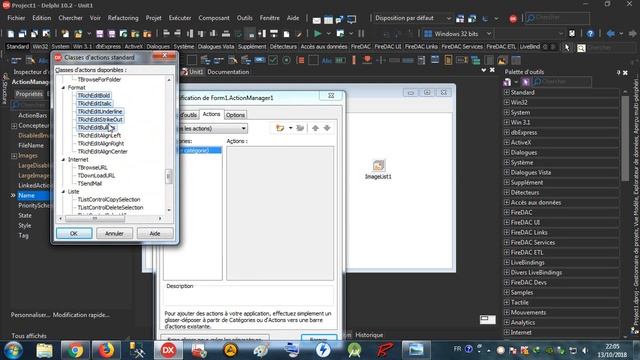Screen dimensions: 640x360
Task: Click Annuler in Classes d'actions standard dialog
Action: [114, 233]
